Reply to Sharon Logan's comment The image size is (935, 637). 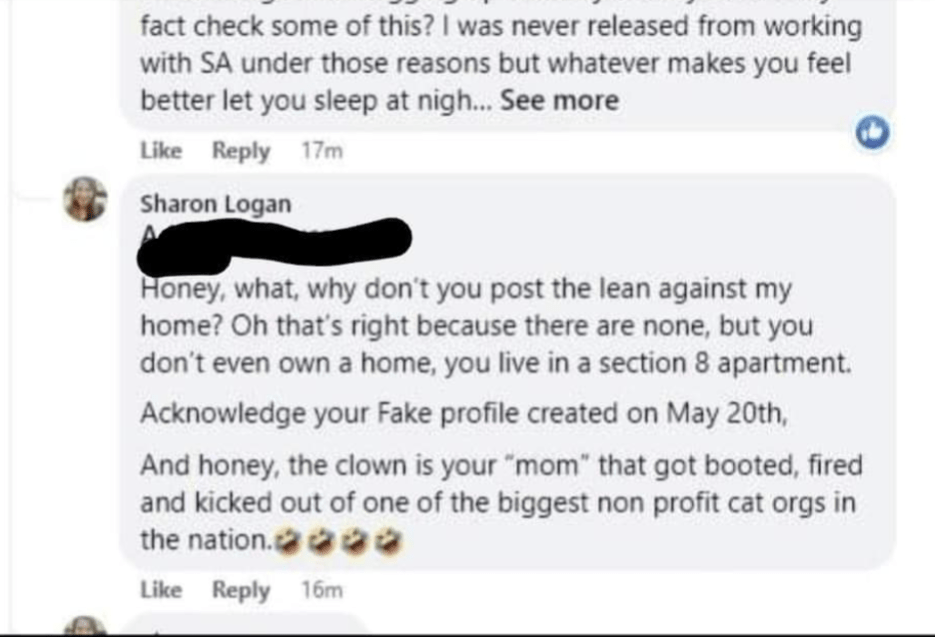[241, 590]
